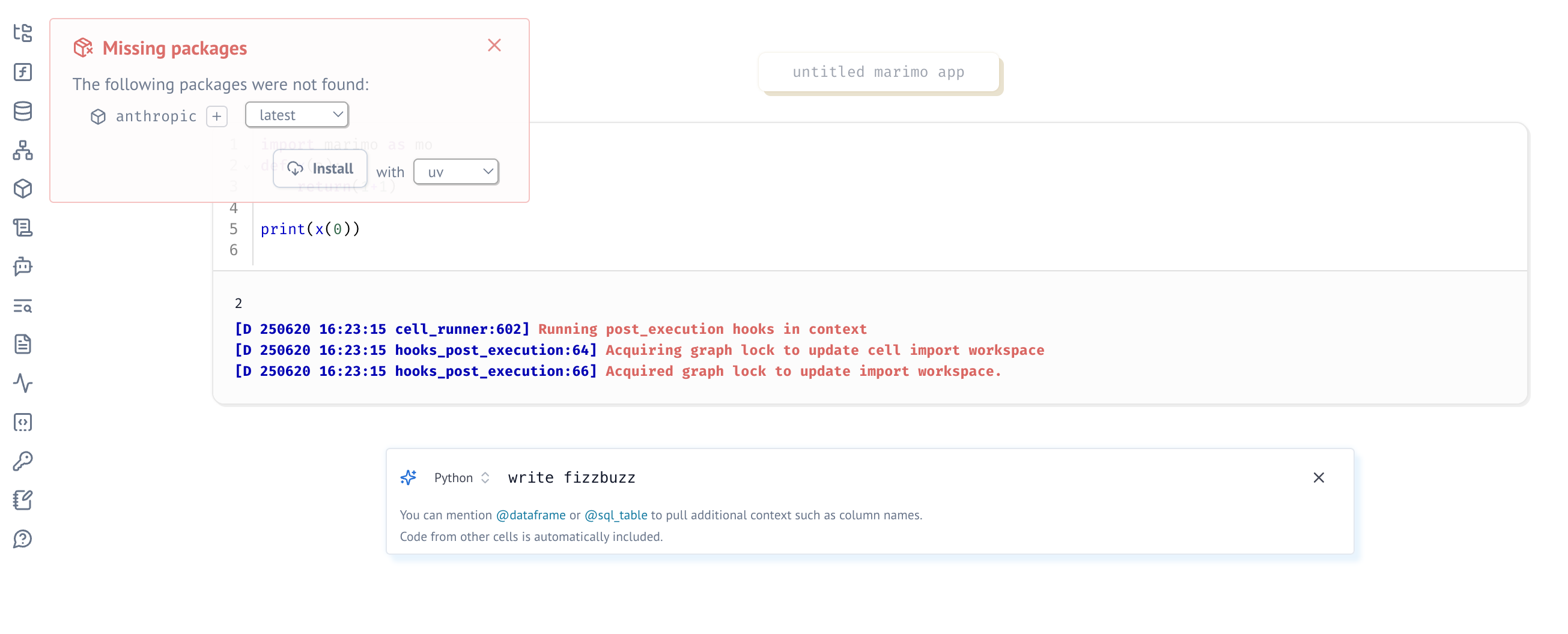Viewport: 1568px width, 634px height.
Task: Click code line print(x(0))
Action: click(x=311, y=229)
